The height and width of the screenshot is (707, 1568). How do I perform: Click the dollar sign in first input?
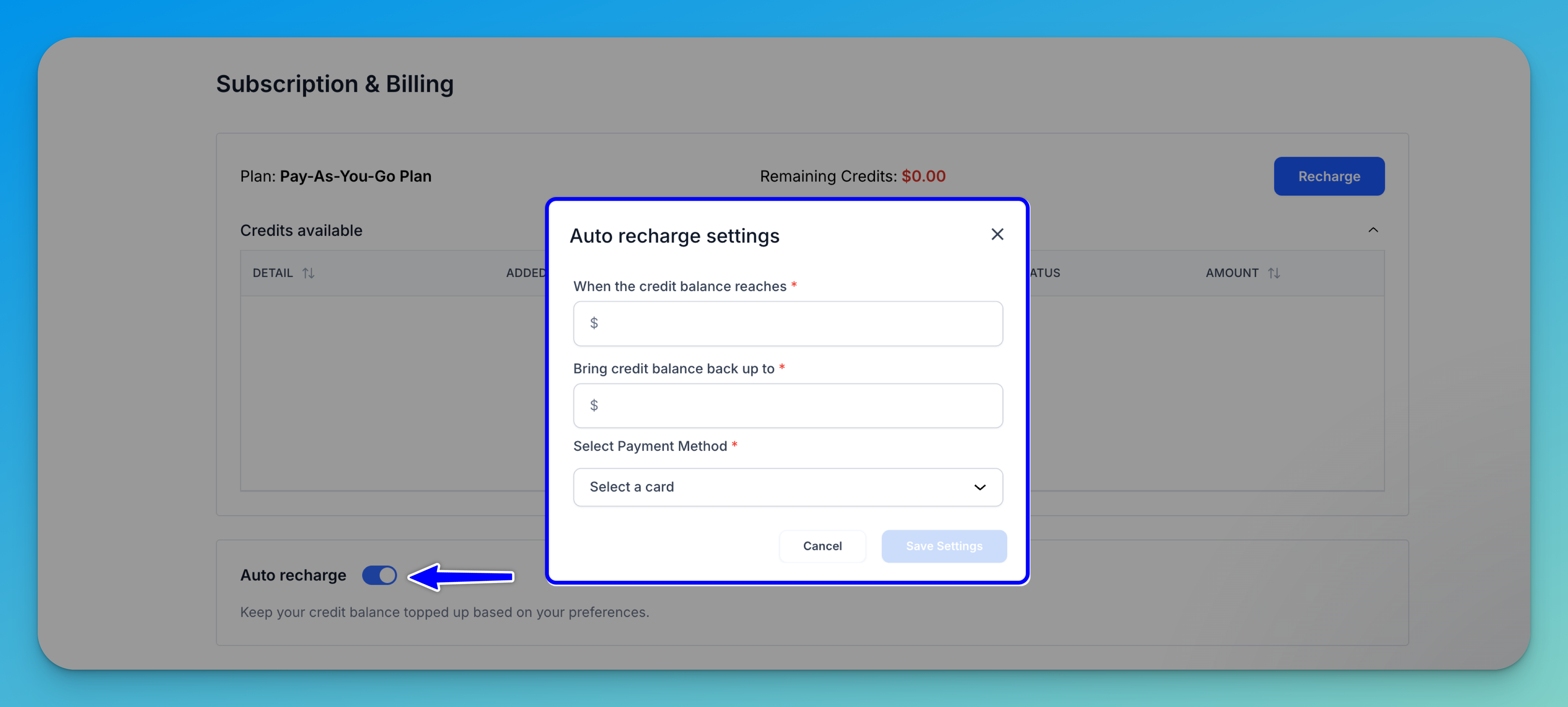click(594, 323)
